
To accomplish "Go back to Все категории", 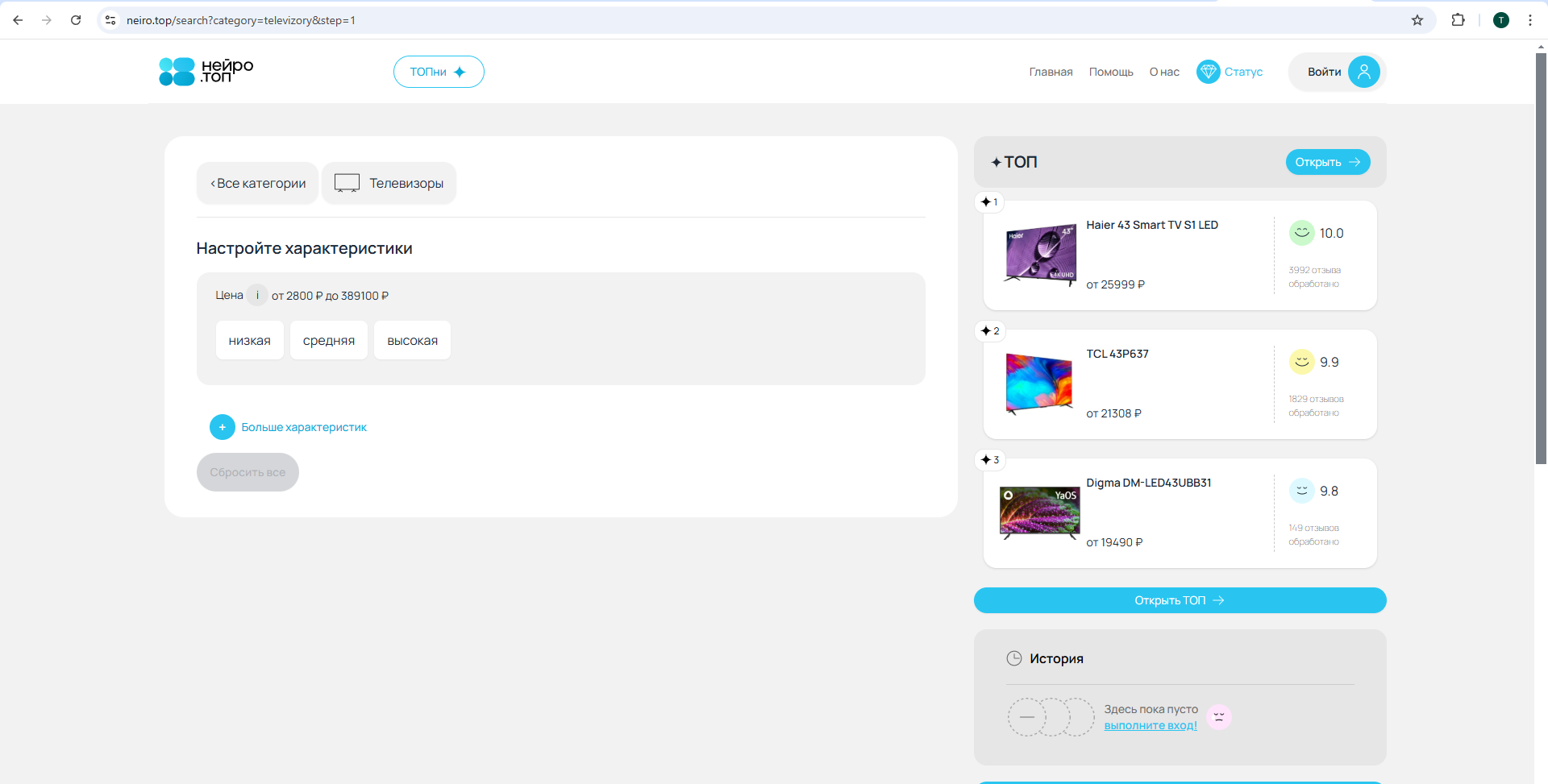I will pyautogui.click(x=258, y=183).
